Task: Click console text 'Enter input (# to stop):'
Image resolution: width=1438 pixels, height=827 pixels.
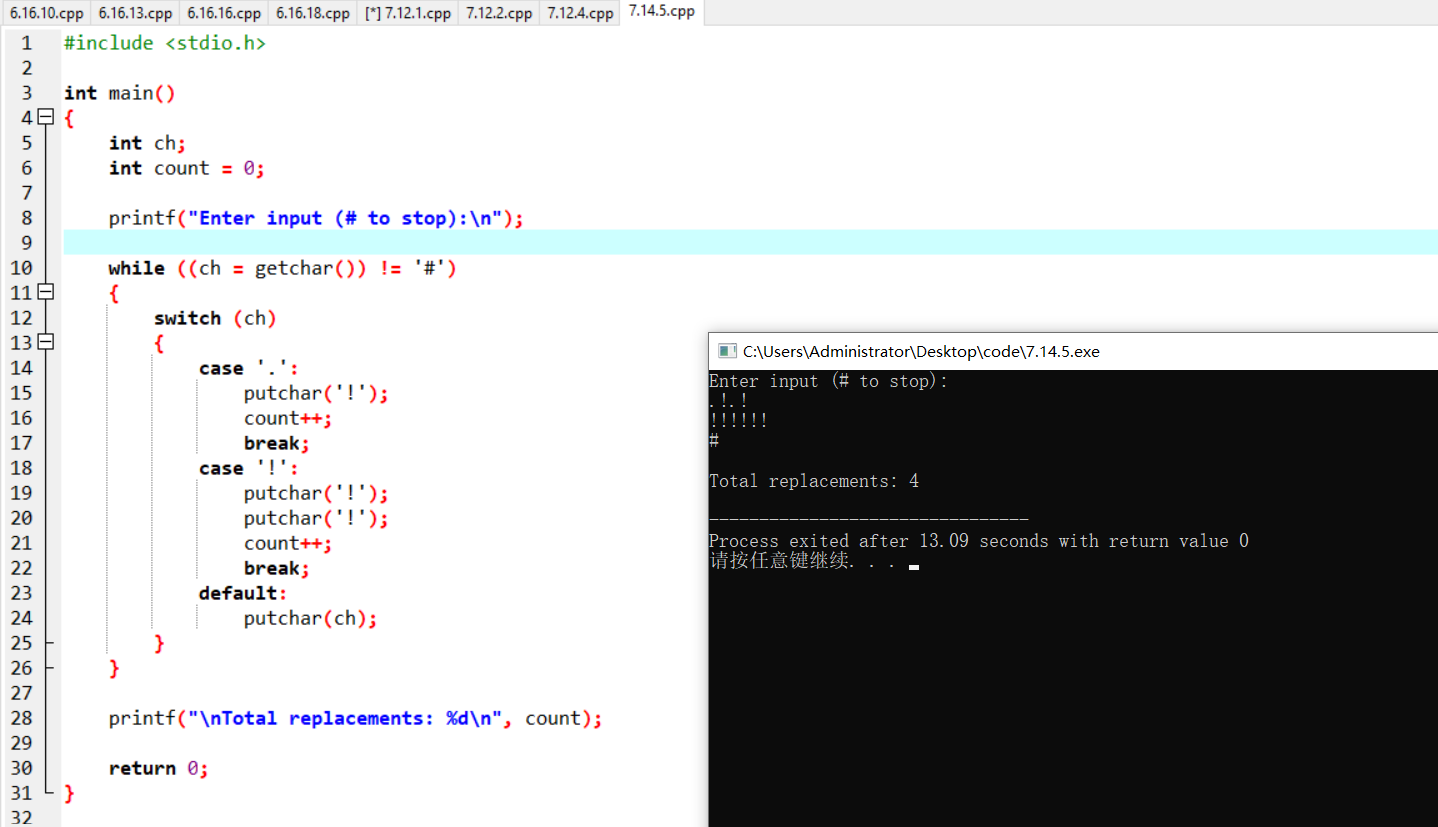Action: [x=829, y=381]
